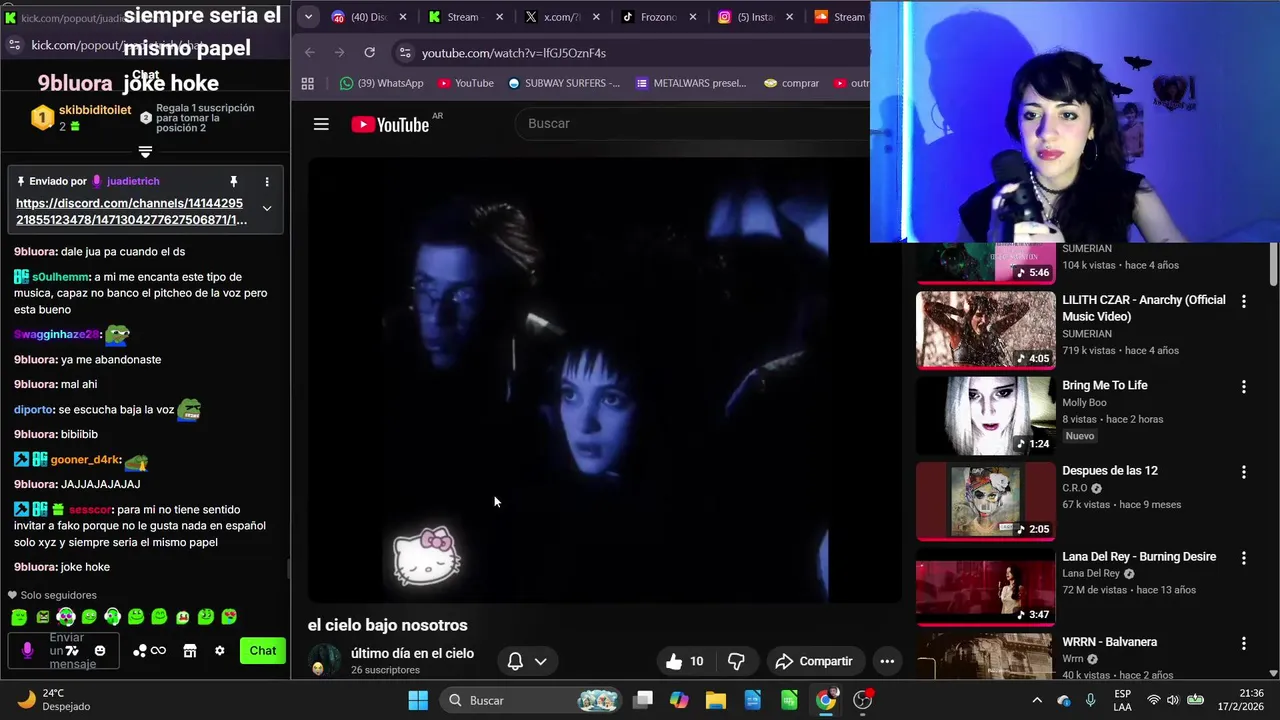Open options menu for Lana Del Rey - Burning Desire
Image resolution: width=1280 pixels, height=720 pixels.
1244,557
